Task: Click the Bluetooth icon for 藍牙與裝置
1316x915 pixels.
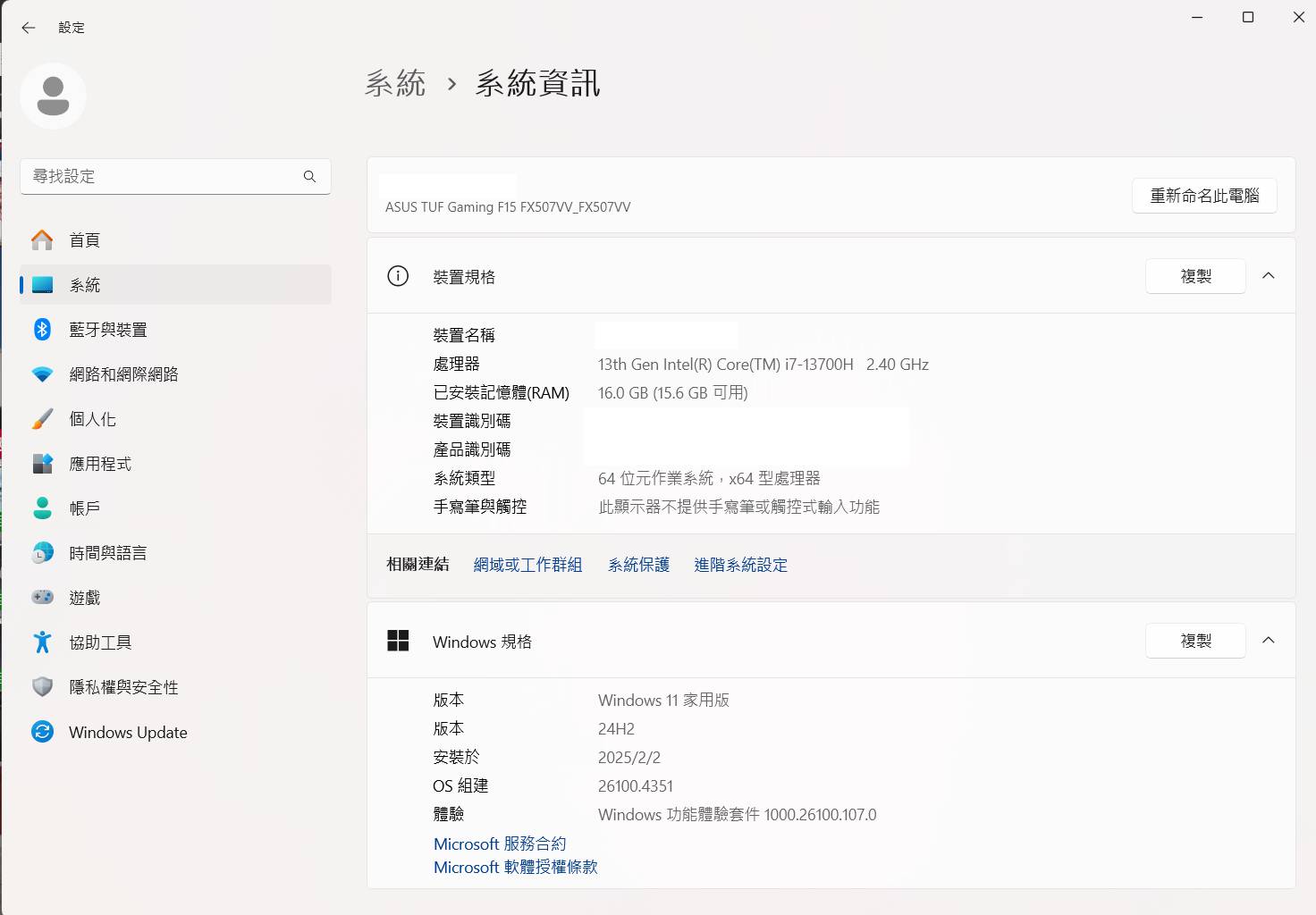Action: [x=42, y=329]
